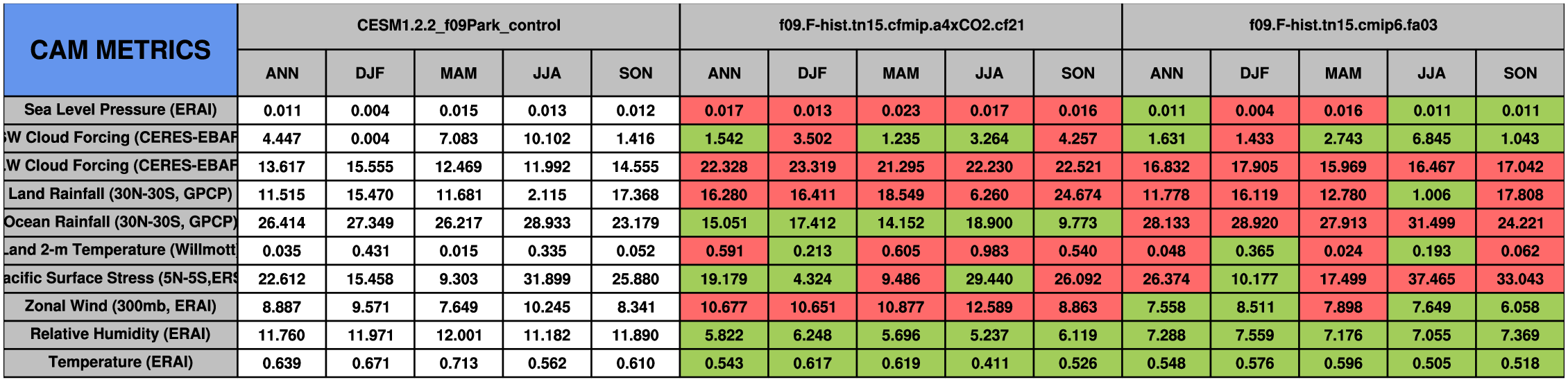Click the f09.F-hist.tn15.cfmip.a4xCO2.cf21 header
The height and width of the screenshot is (382, 1568).
[901, 26]
